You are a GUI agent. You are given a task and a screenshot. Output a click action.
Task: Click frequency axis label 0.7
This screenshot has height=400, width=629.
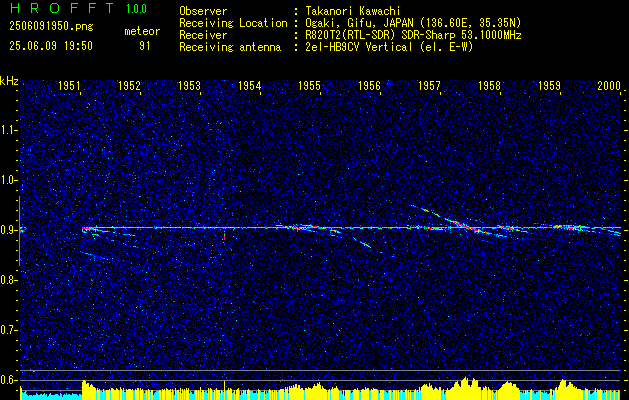coord(7,330)
